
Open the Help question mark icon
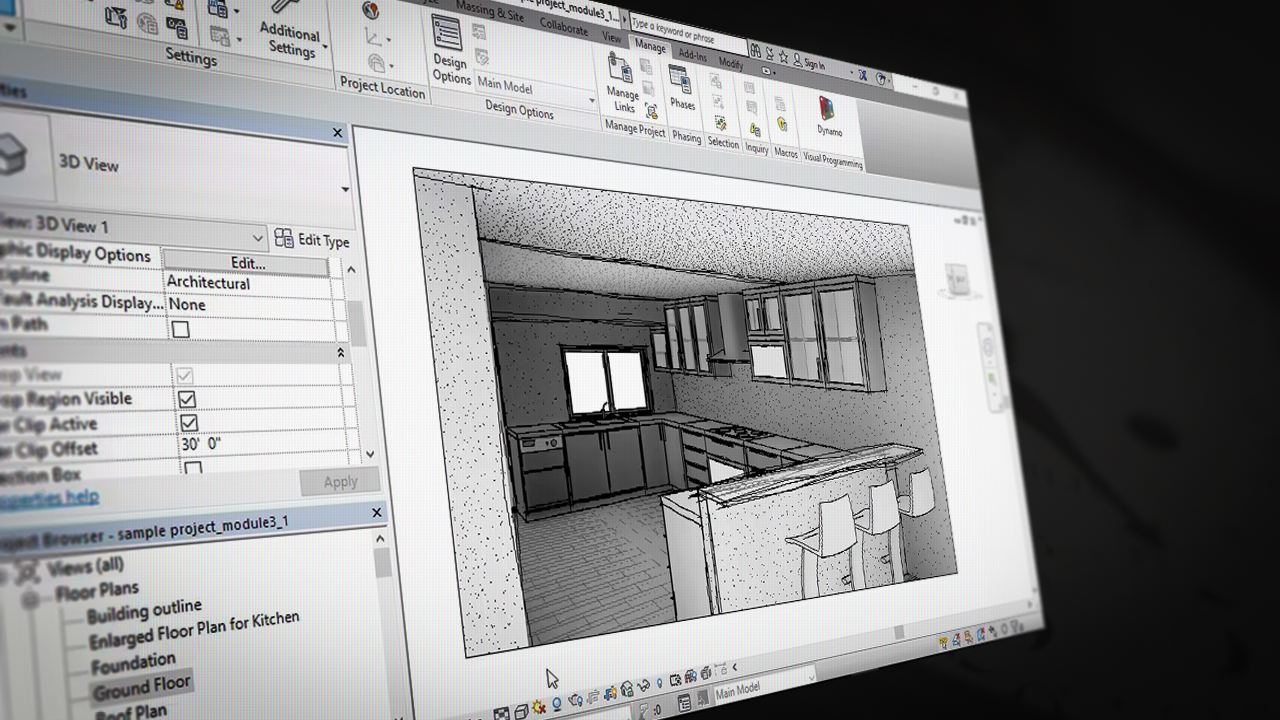(x=882, y=78)
